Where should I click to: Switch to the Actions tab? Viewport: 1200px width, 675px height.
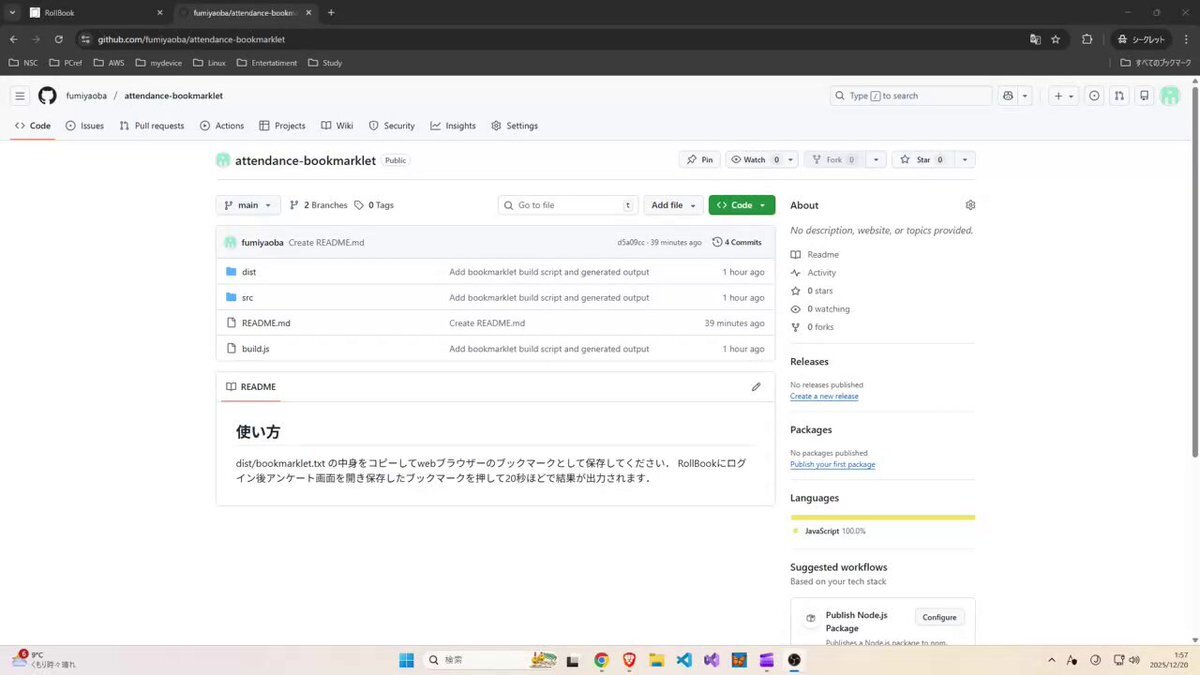pos(221,126)
